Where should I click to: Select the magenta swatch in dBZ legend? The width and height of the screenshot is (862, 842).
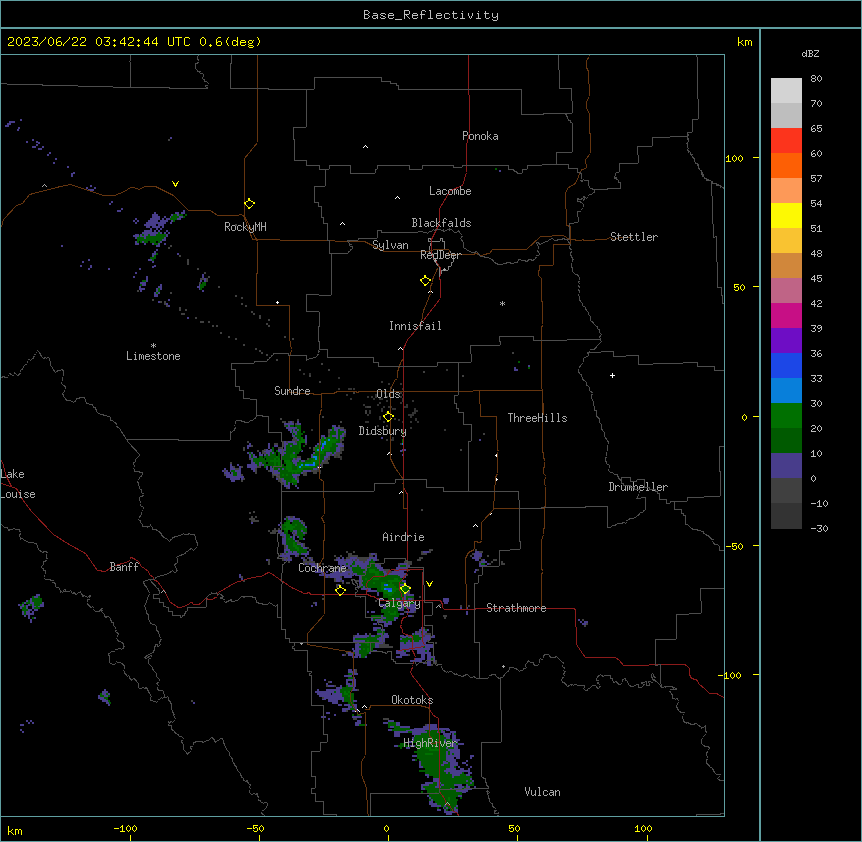pos(786,315)
